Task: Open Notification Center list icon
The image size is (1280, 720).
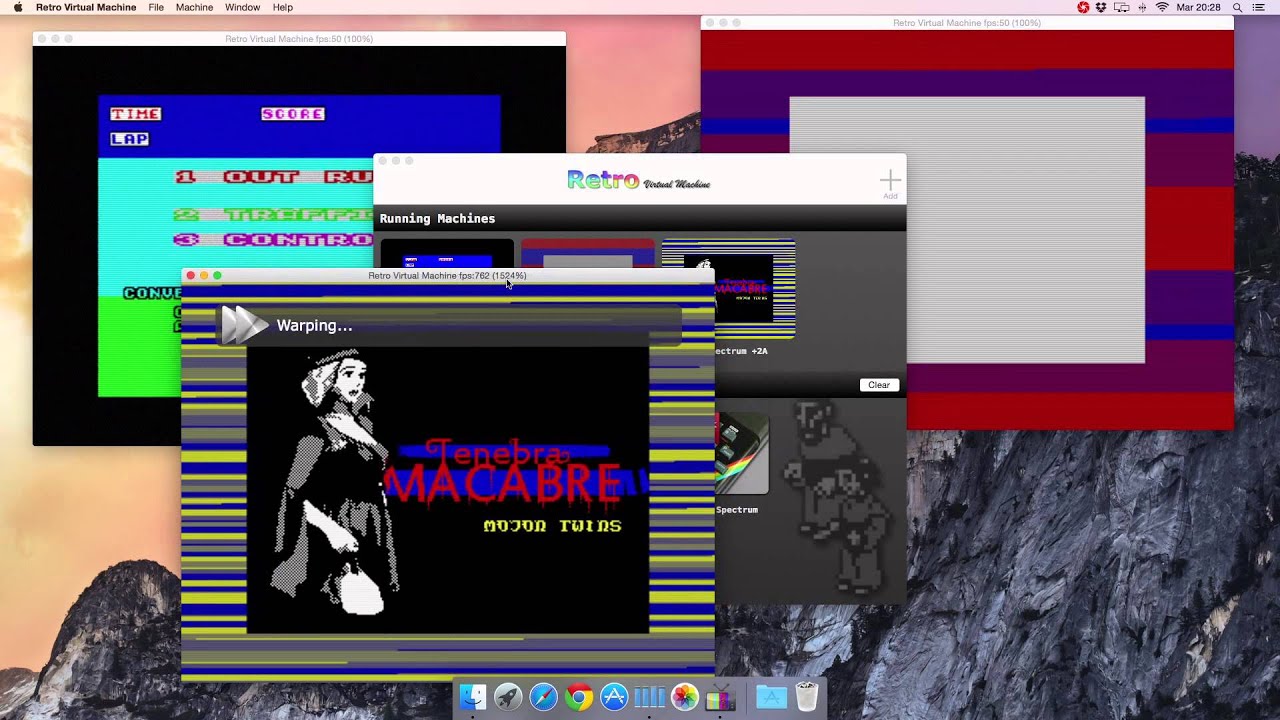Action: point(1261,7)
